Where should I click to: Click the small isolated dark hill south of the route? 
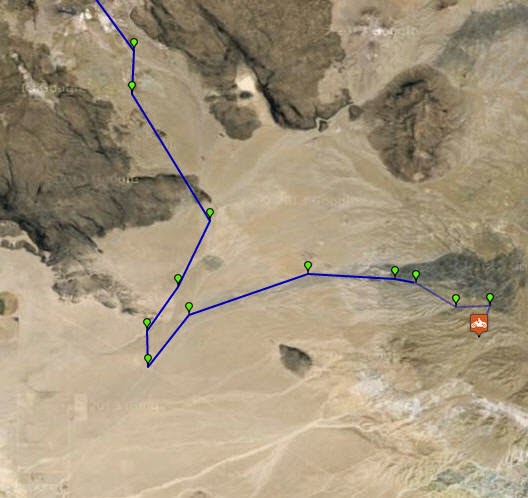tap(295, 359)
